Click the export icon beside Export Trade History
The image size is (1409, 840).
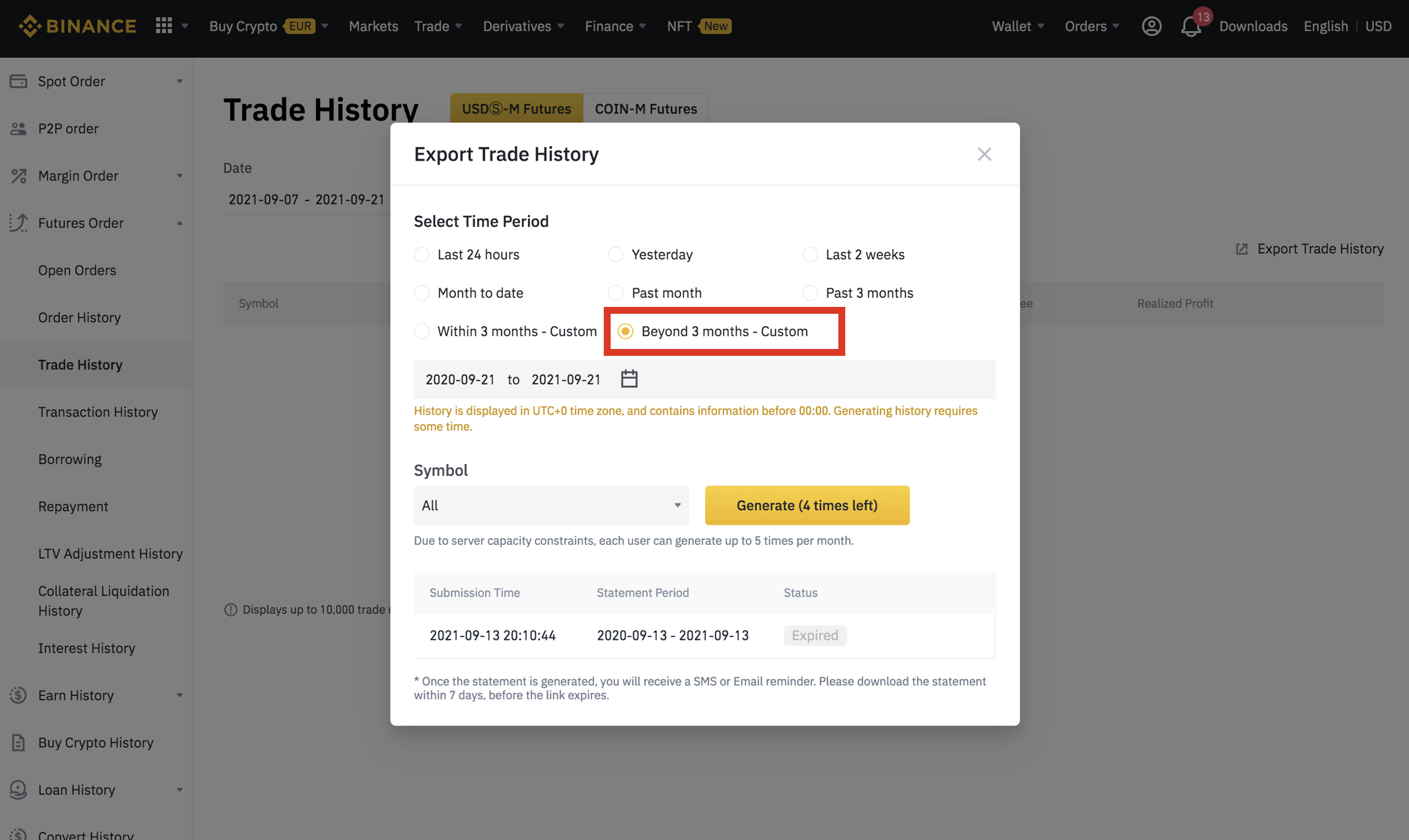coord(1241,249)
